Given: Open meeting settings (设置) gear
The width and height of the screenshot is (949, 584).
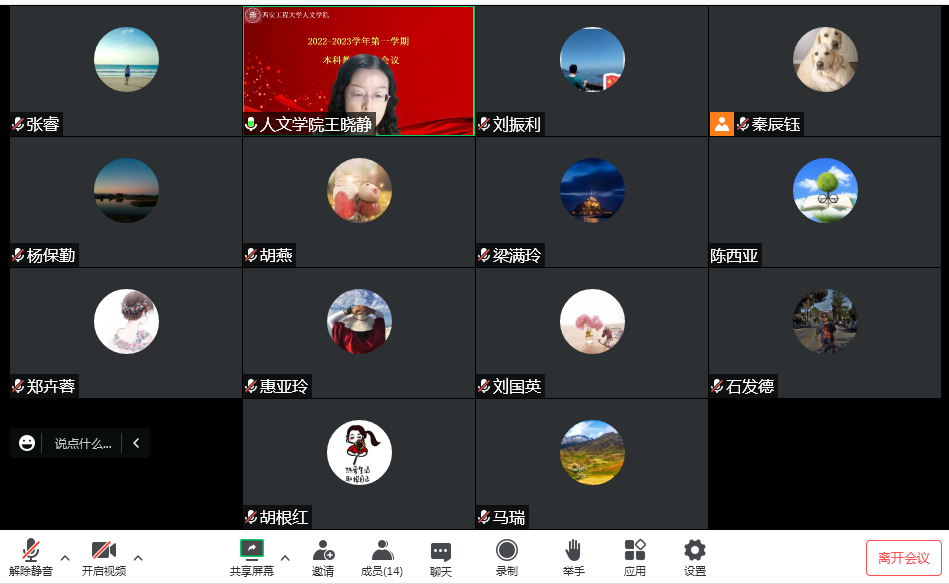Looking at the screenshot, I should tap(695, 557).
